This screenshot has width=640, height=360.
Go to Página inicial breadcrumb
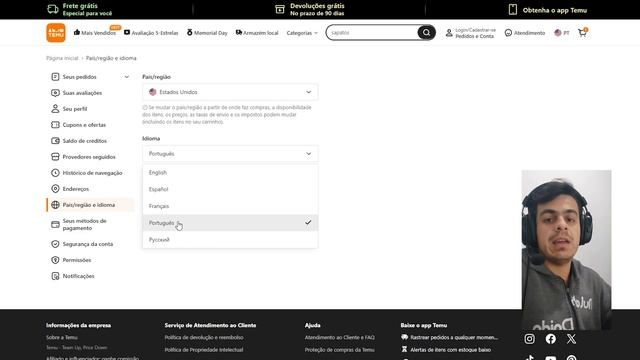click(62, 58)
